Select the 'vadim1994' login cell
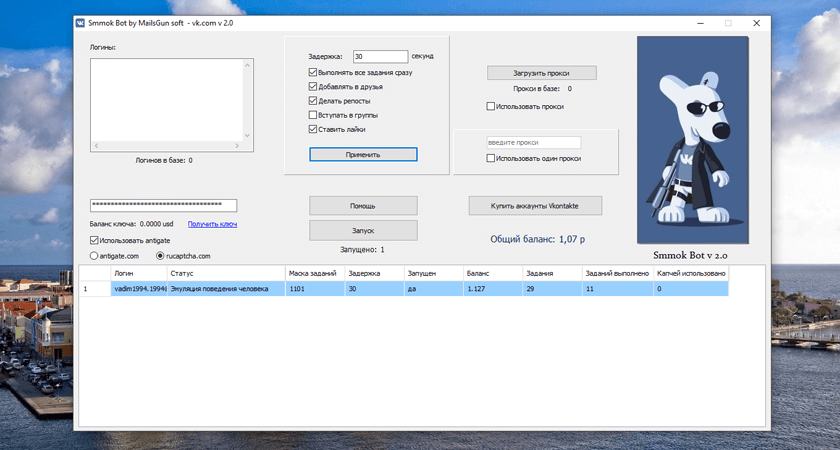Viewport: 840px width, 450px height. (139, 289)
